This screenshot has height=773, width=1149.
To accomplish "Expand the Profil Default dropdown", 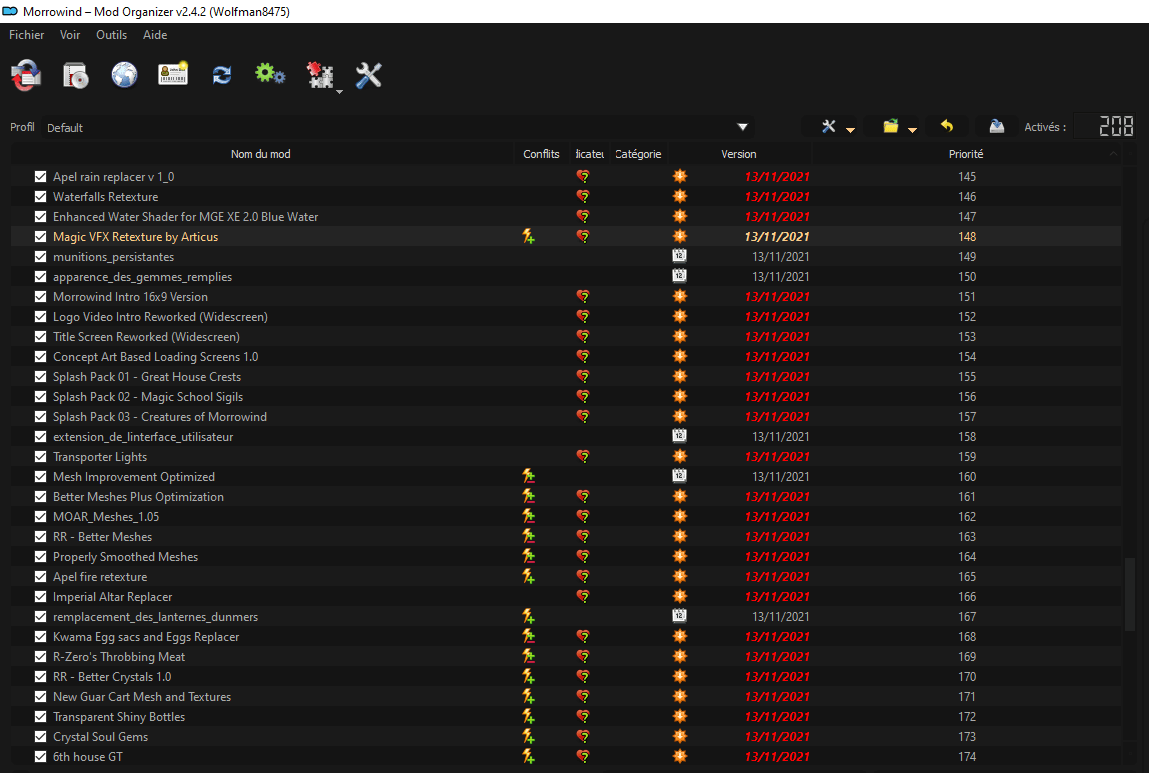I will (x=742, y=127).
